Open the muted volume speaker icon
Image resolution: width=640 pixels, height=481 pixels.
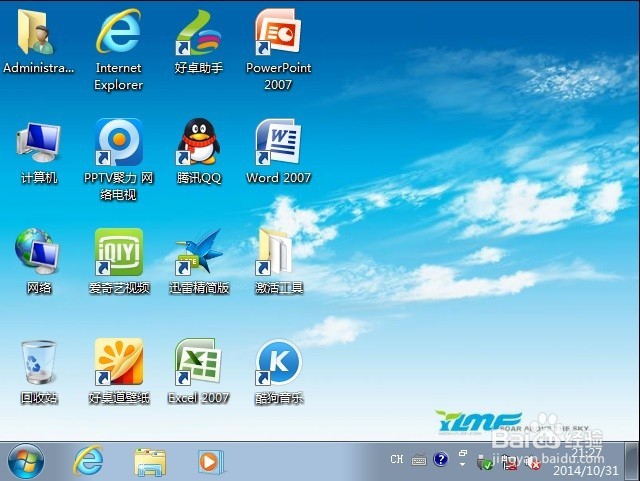[x=532, y=463]
